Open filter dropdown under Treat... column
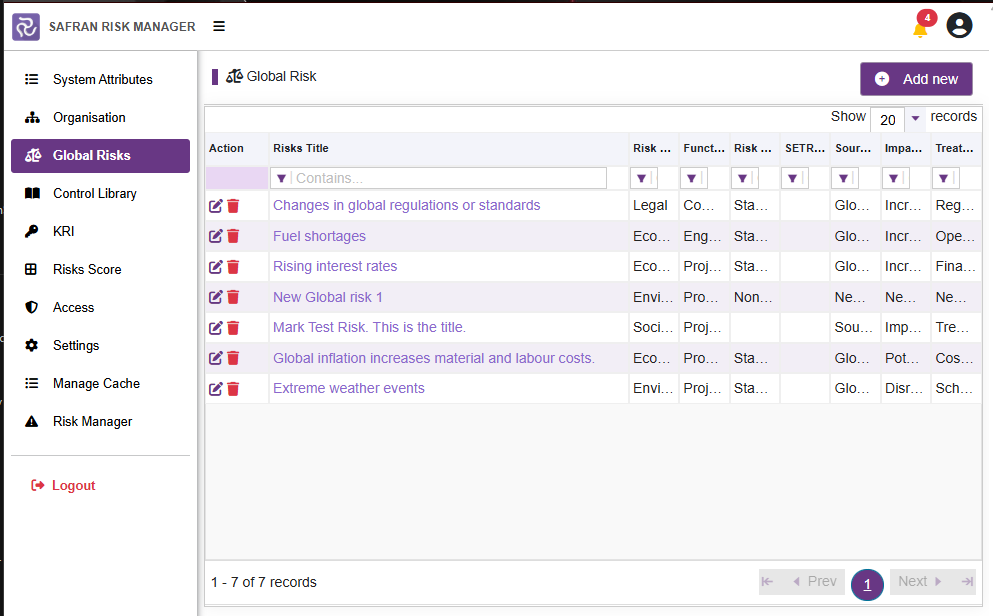Image resolution: width=993 pixels, height=616 pixels. click(945, 179)
